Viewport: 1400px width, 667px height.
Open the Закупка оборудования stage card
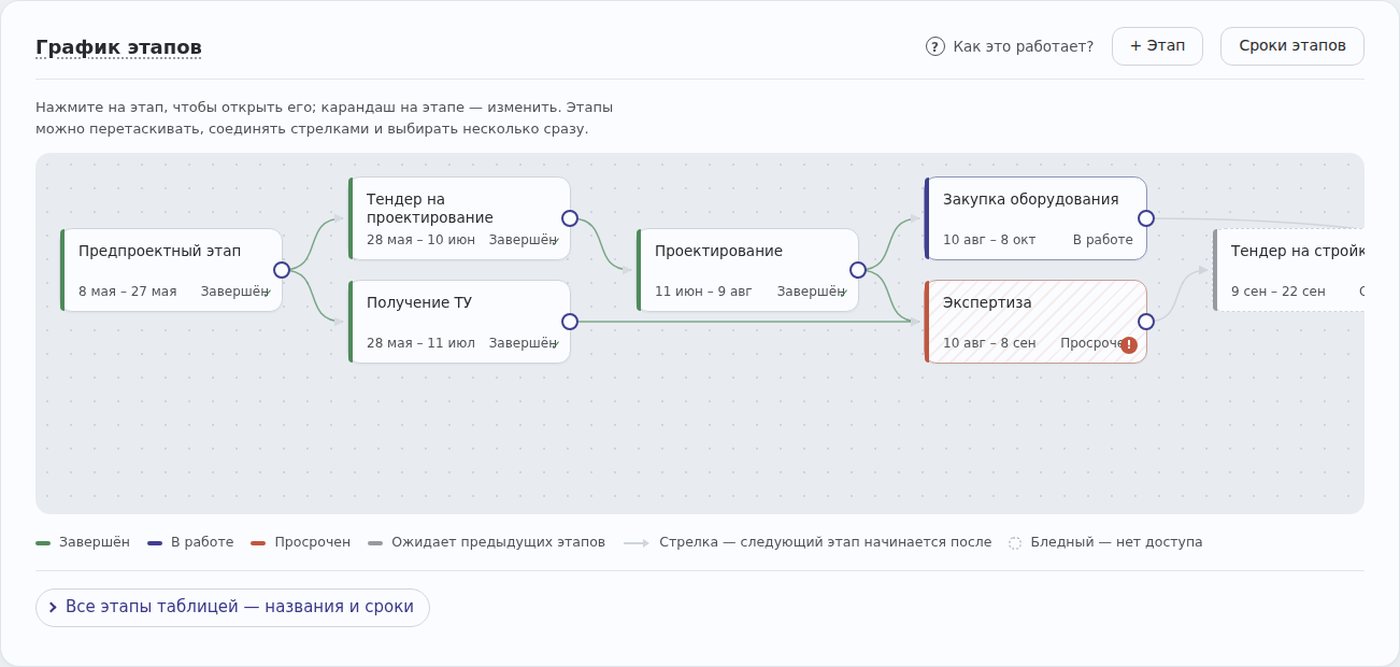(x=1035, y=218)
